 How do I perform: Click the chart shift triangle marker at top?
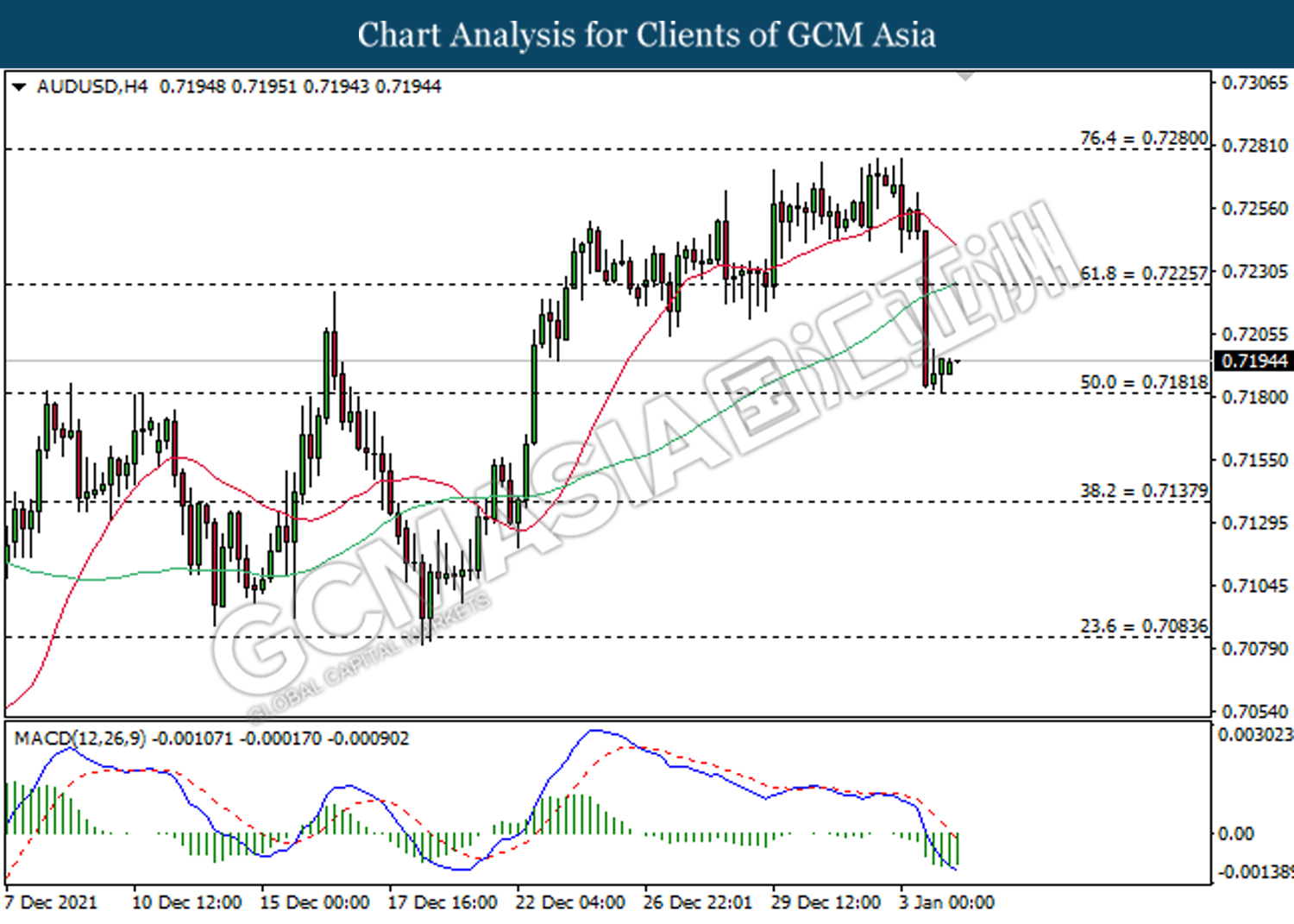coord(966,77)
